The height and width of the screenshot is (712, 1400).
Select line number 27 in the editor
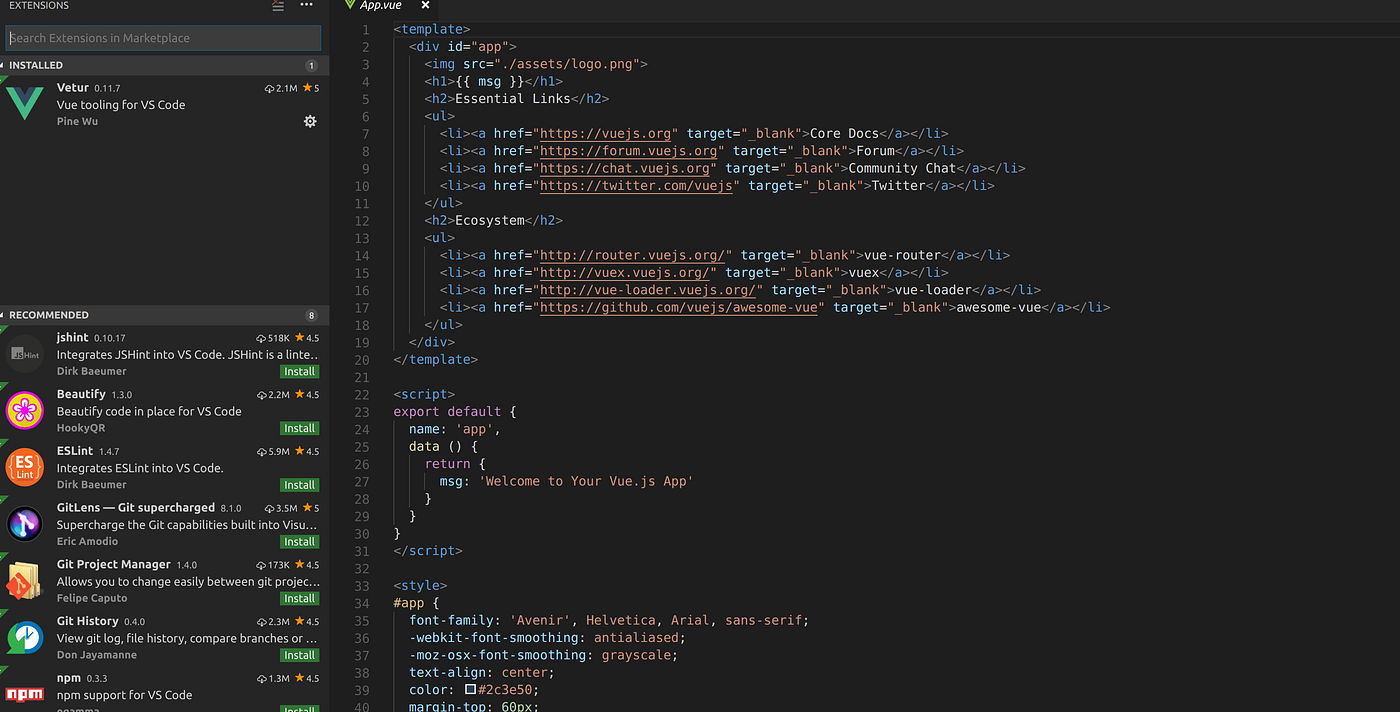click(x=364, y=481)
